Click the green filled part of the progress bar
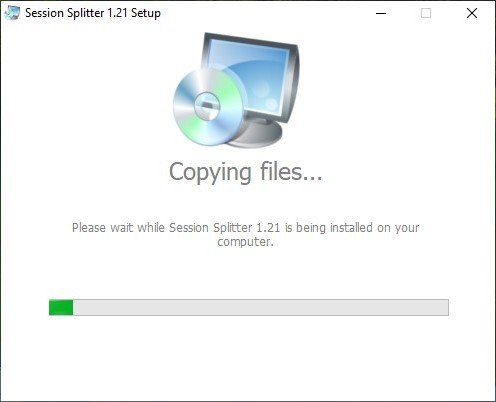496x402 pixels. [61, 307]
